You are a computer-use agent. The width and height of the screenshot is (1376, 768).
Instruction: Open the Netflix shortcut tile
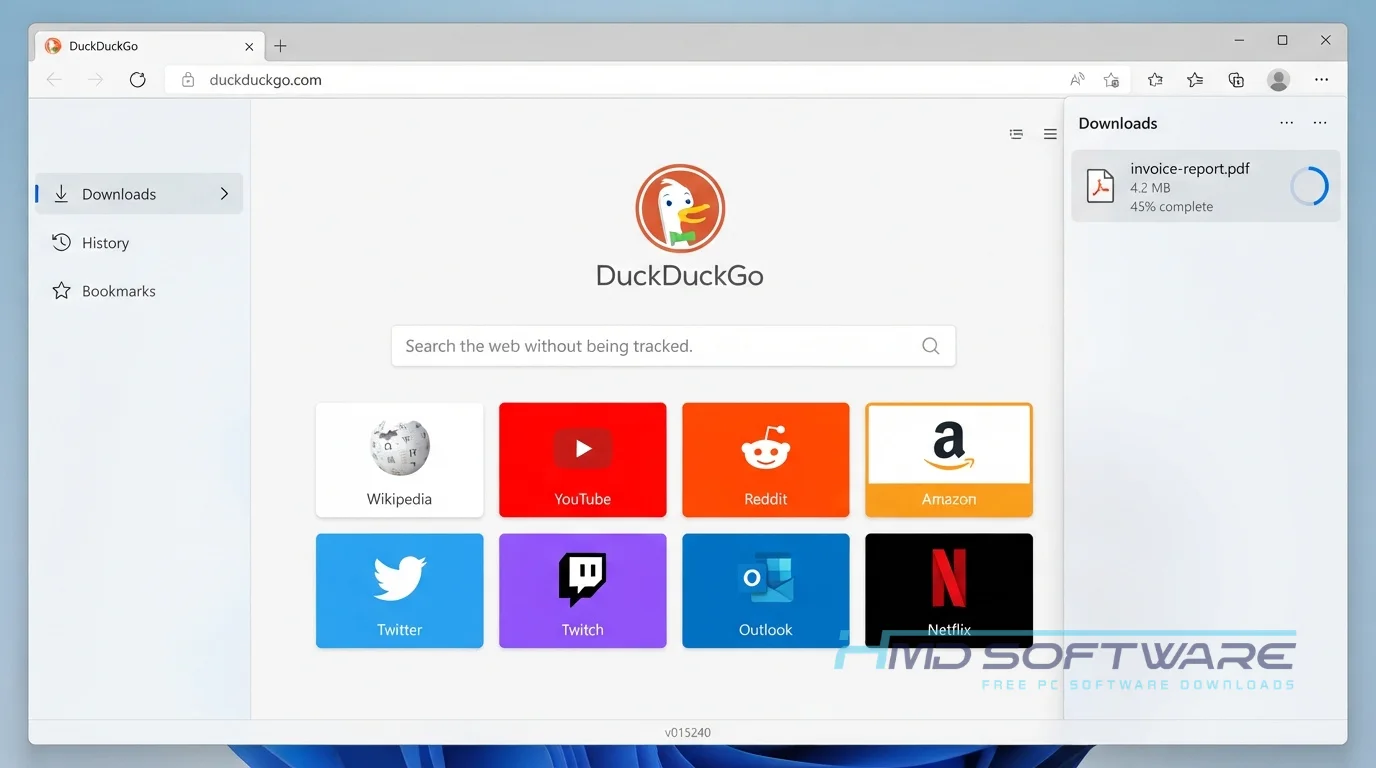tap(949, 591)
